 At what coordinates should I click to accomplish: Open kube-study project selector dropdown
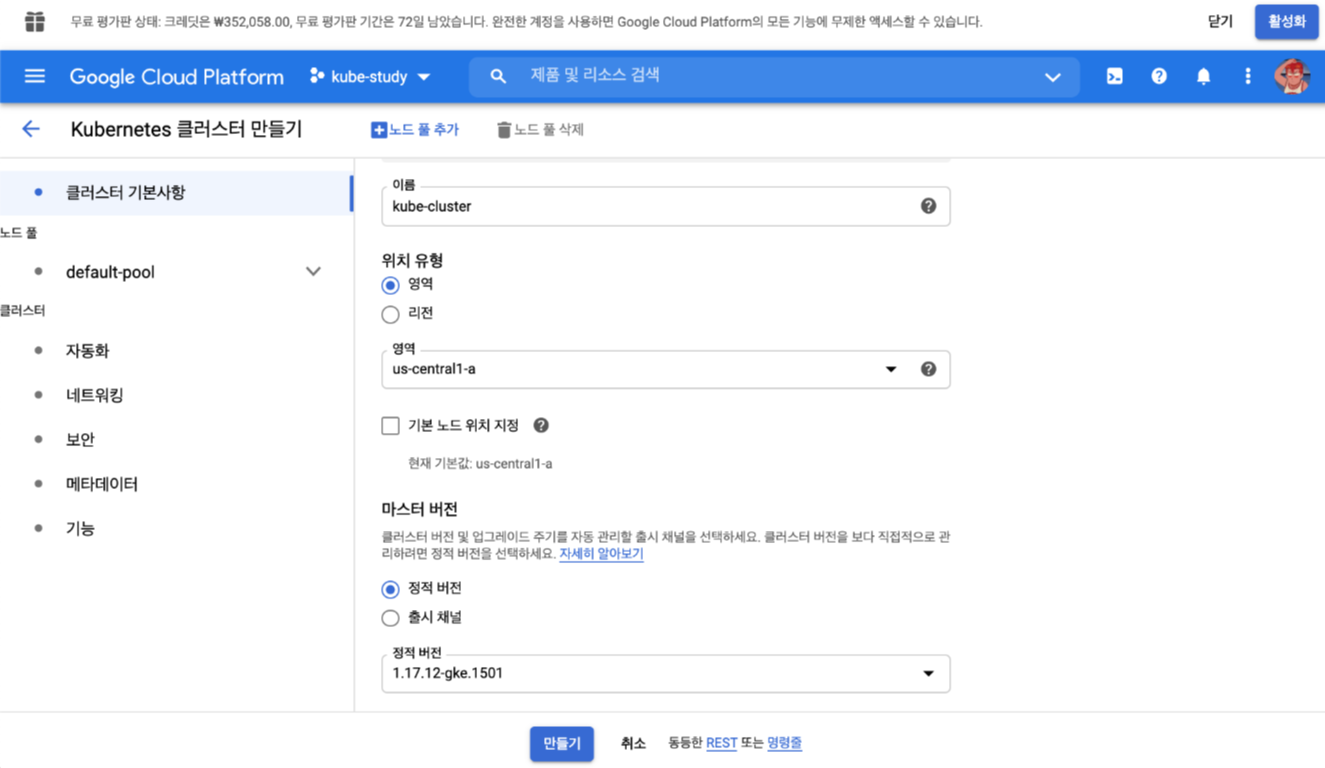coord(370,76)
